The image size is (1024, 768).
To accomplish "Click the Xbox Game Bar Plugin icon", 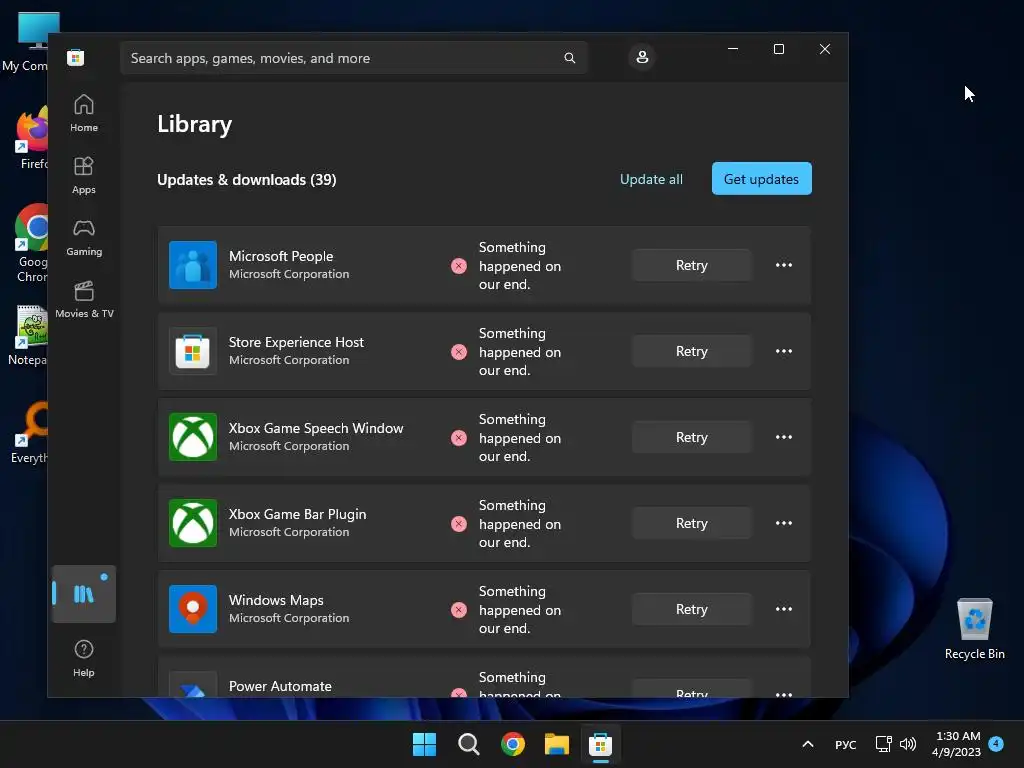I will pyautogui.click(x=193, y=523).
